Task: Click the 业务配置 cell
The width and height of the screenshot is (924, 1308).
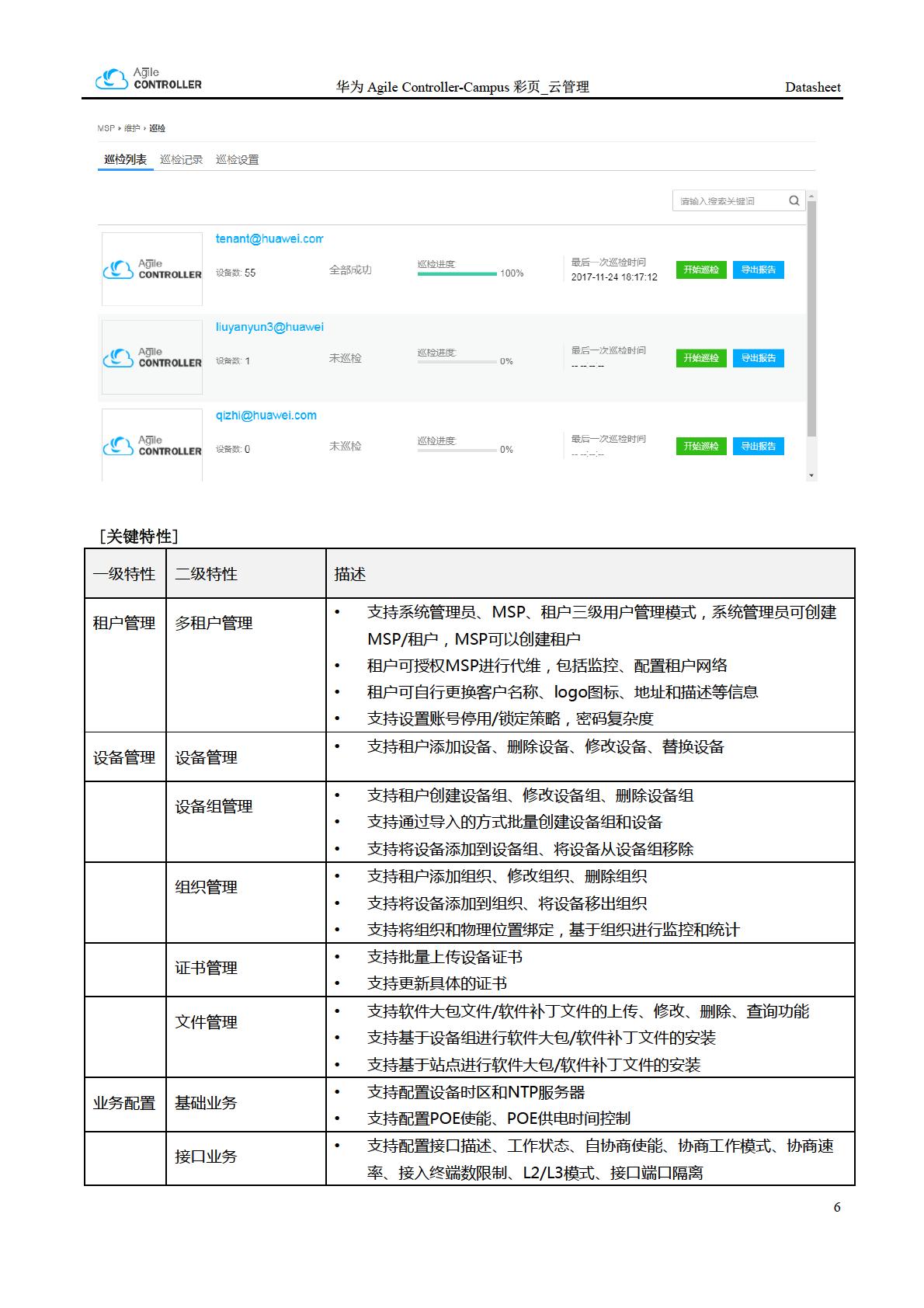Action: click(x=124, y=1103)
